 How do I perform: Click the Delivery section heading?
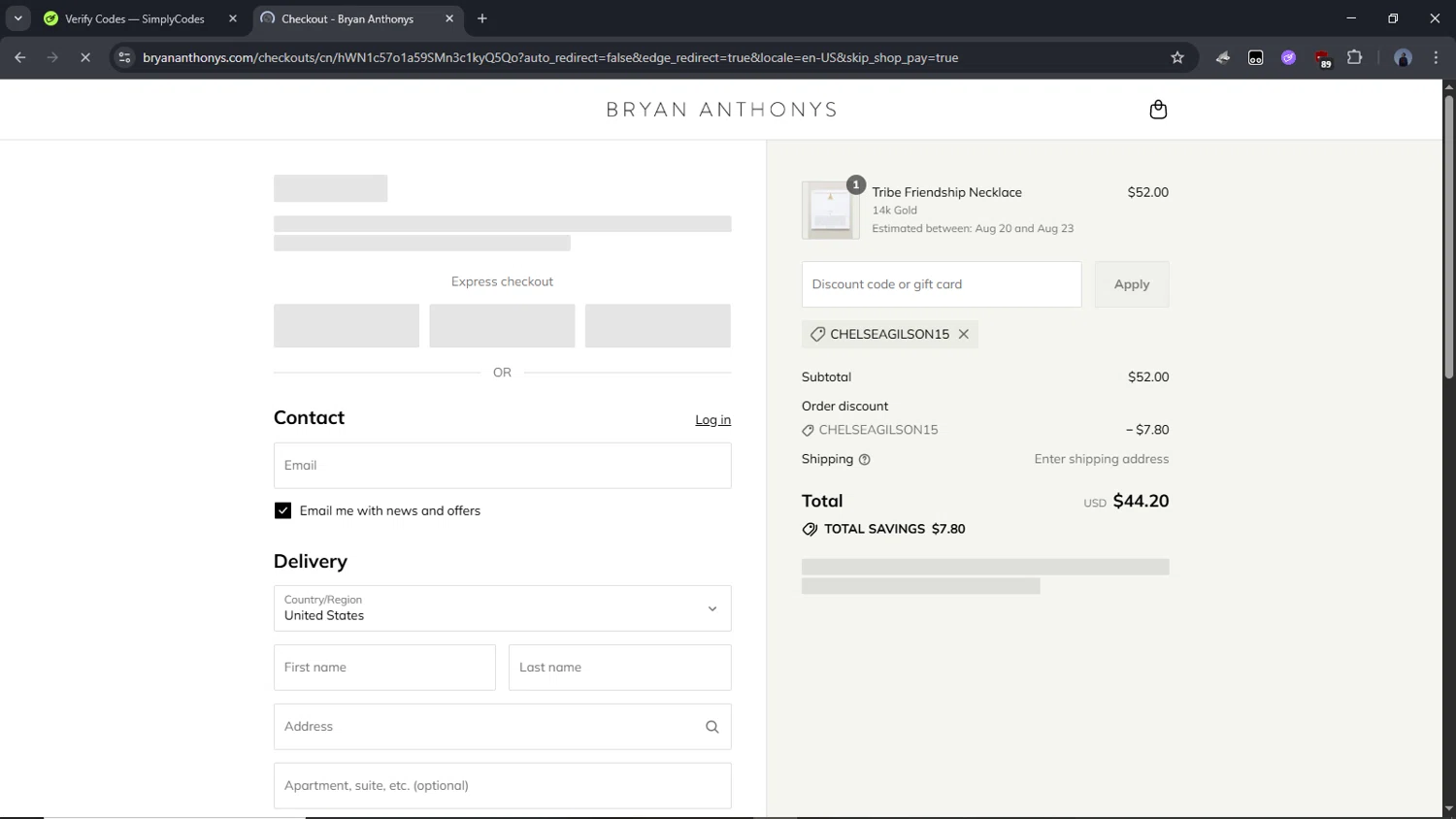coord(311,562)
